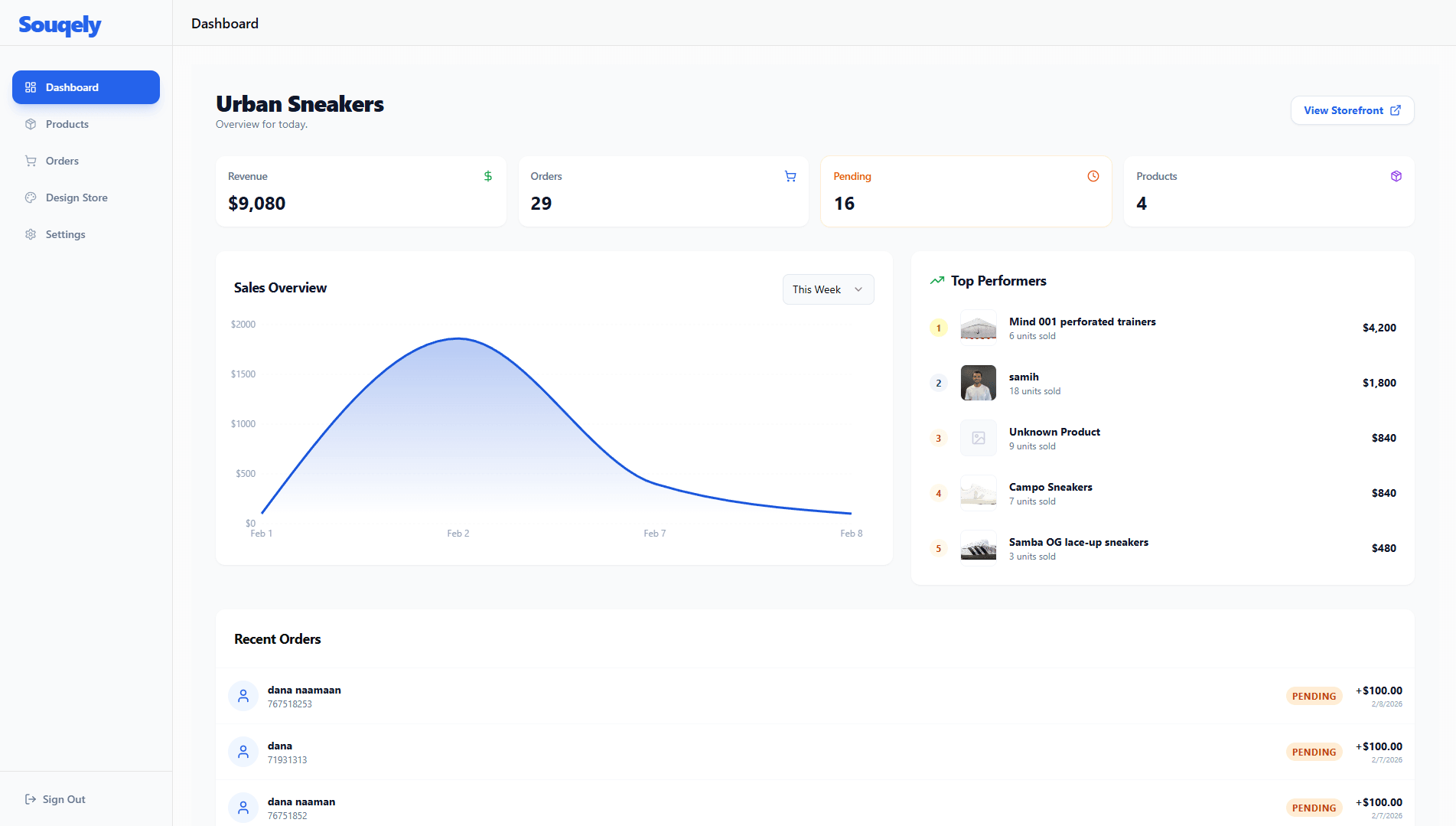The width and height of the screenshot is (1456, 826).
Task: Open the Dashboard menu item in sidebar
Action: click(85, 87)
